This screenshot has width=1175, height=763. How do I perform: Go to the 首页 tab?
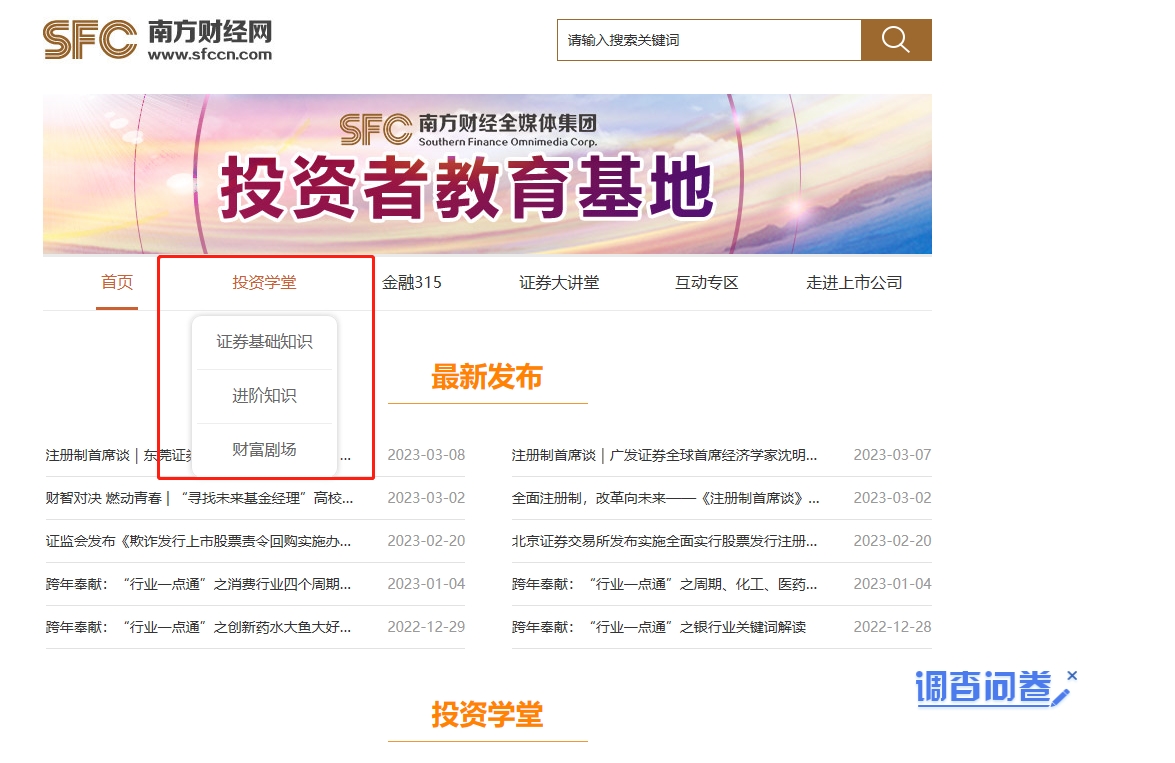coord(117,283)
